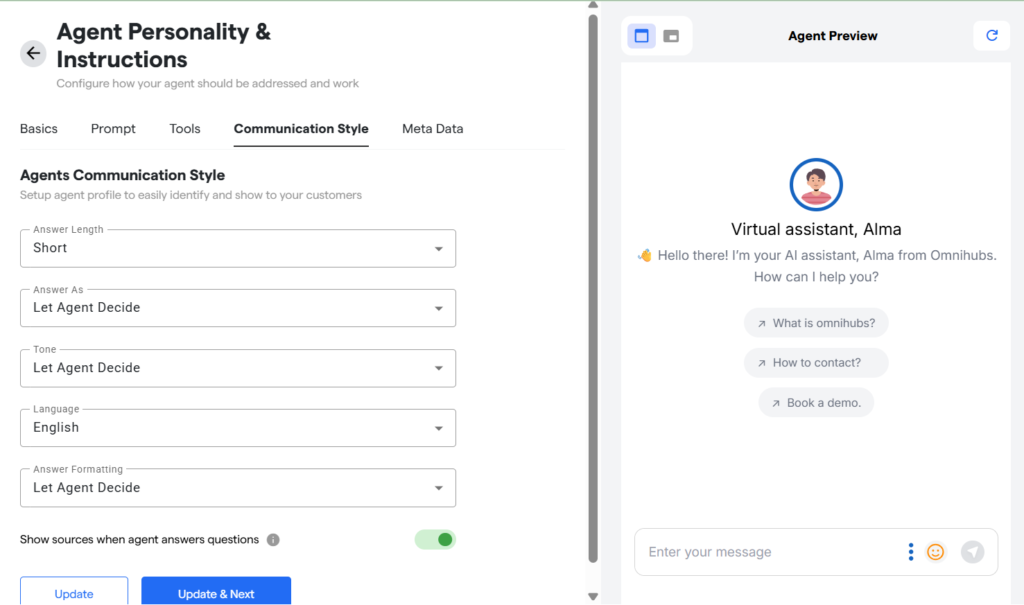Click Alma's avatar image
The image size is (1024, 605).
pos(815,185)
